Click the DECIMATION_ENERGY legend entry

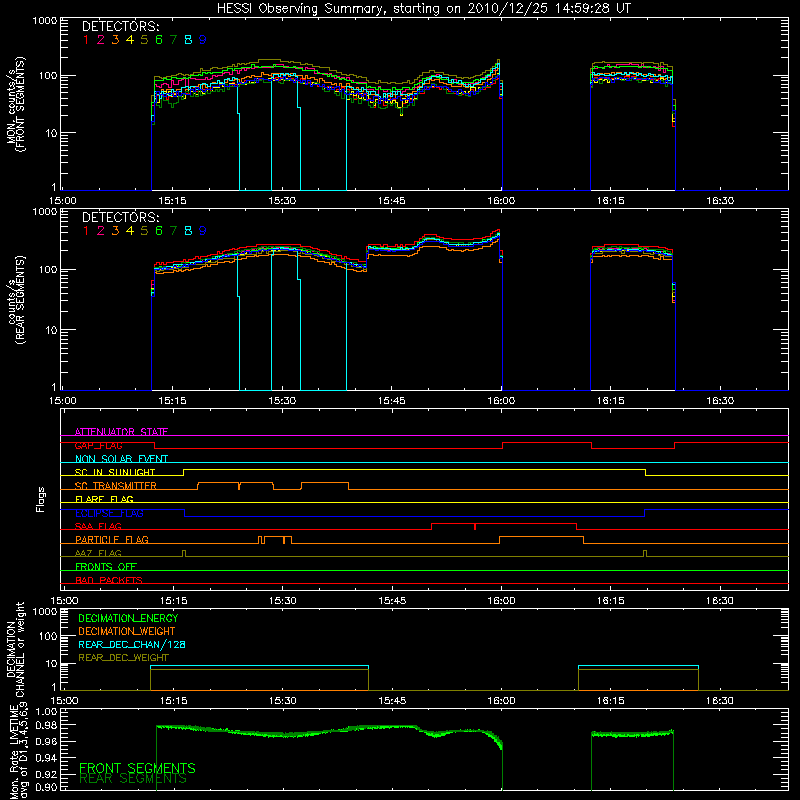tap(128, 618)
